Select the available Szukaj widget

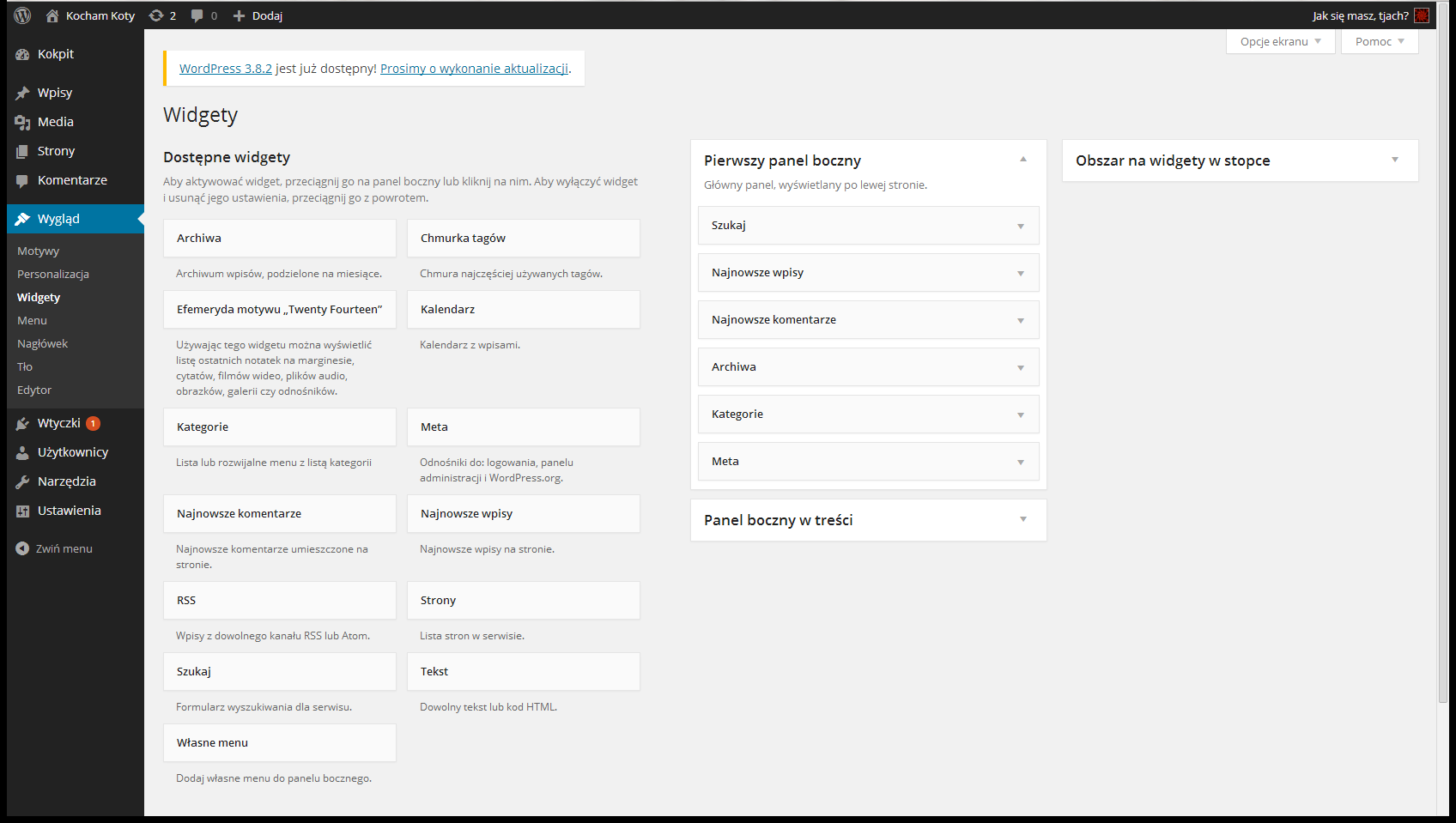coord(280,671)
